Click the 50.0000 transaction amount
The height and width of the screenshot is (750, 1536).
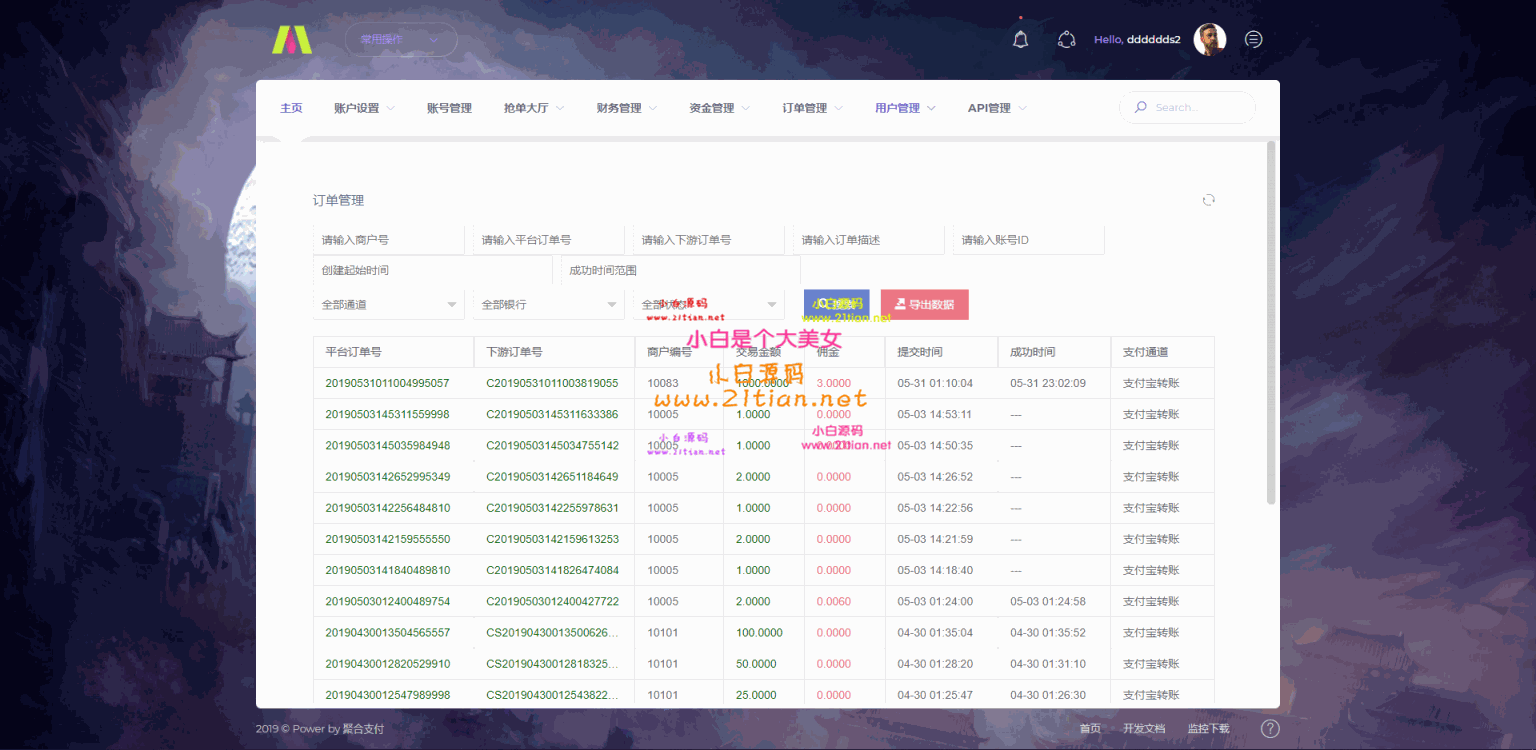point(756,664)
